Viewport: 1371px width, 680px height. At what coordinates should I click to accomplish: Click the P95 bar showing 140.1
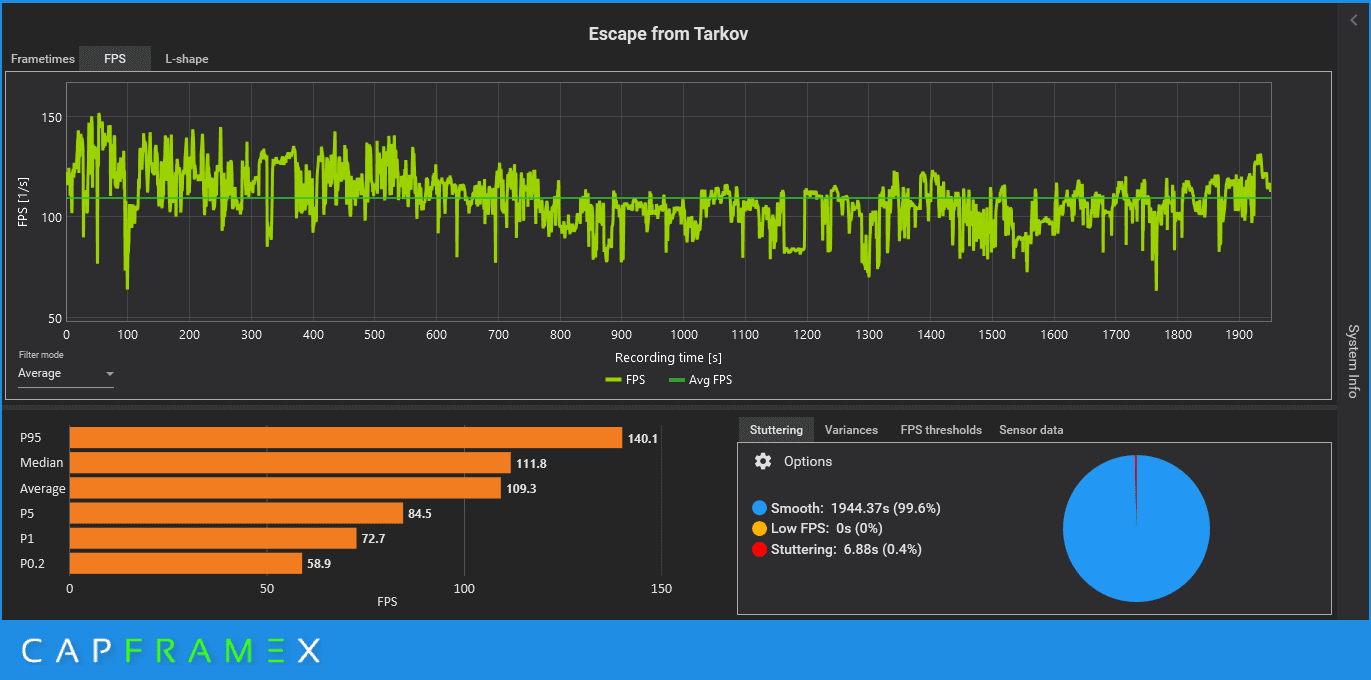(346, 437)
